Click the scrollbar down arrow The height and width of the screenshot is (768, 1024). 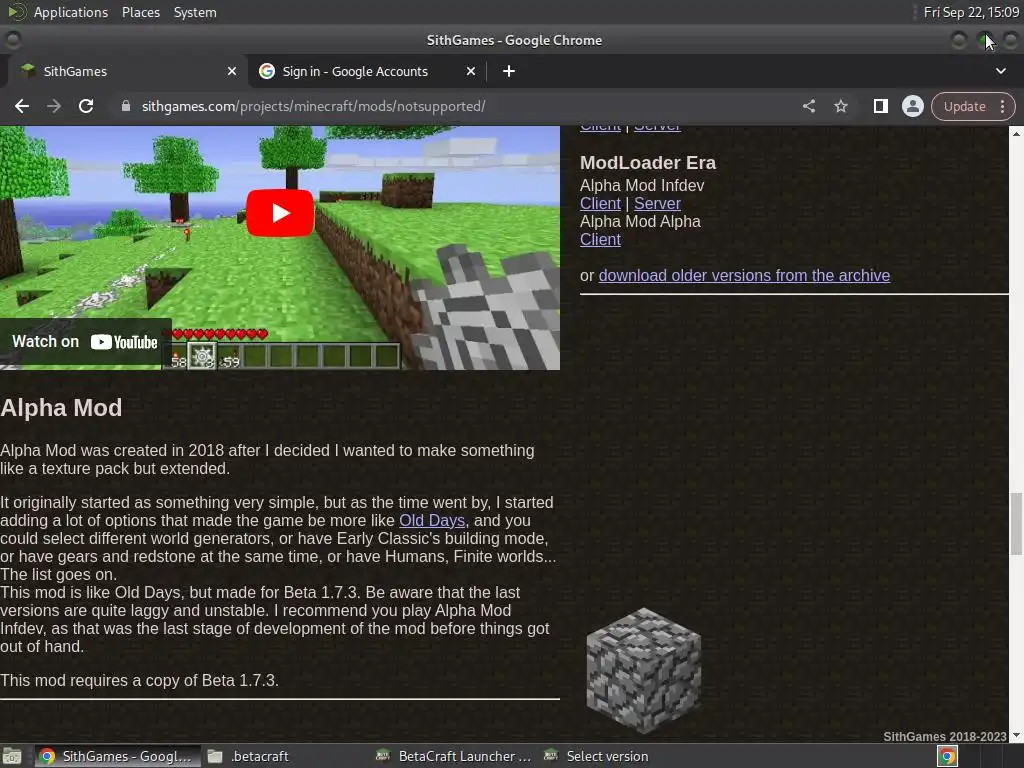[x=1016, y=735]
